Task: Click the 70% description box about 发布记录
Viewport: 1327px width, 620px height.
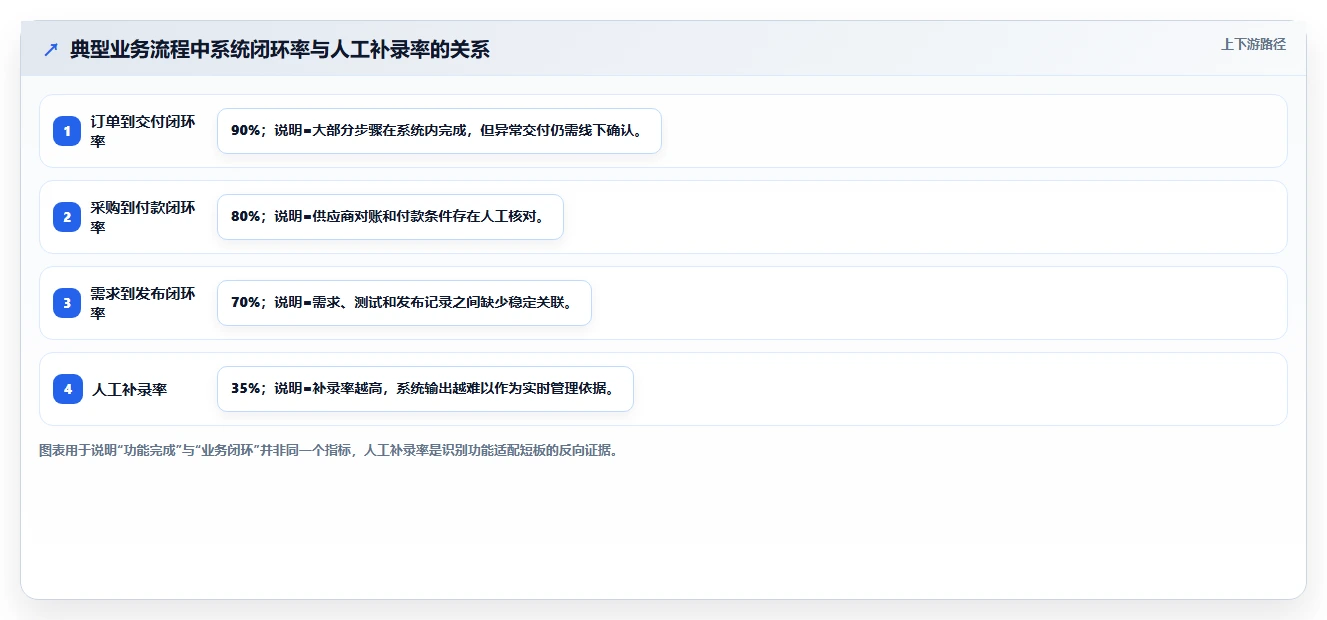Action: point(404,303)
